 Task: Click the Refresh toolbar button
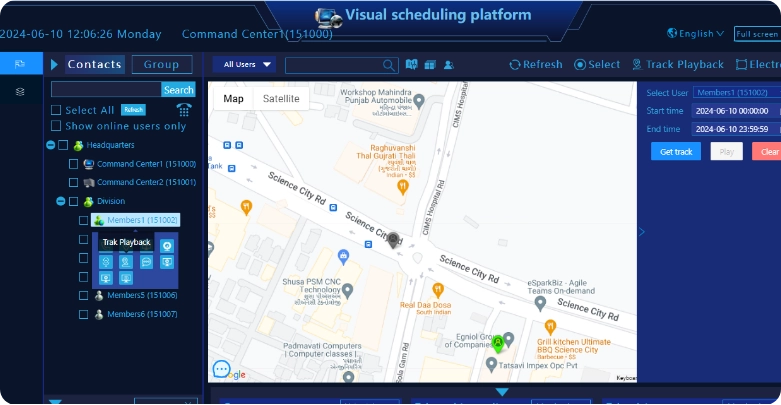(536, 65)
